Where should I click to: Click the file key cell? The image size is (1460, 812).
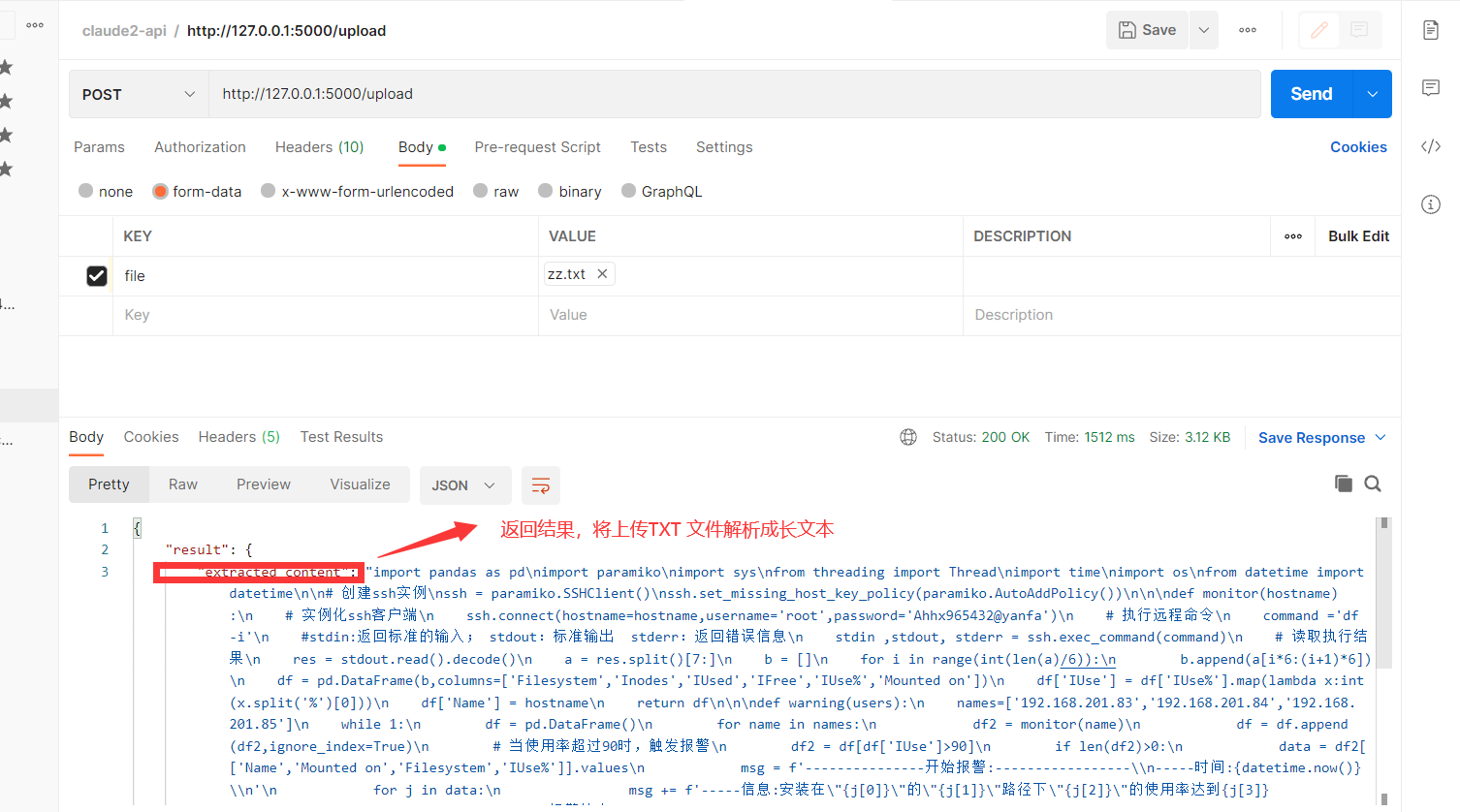(x=326, y=276)
